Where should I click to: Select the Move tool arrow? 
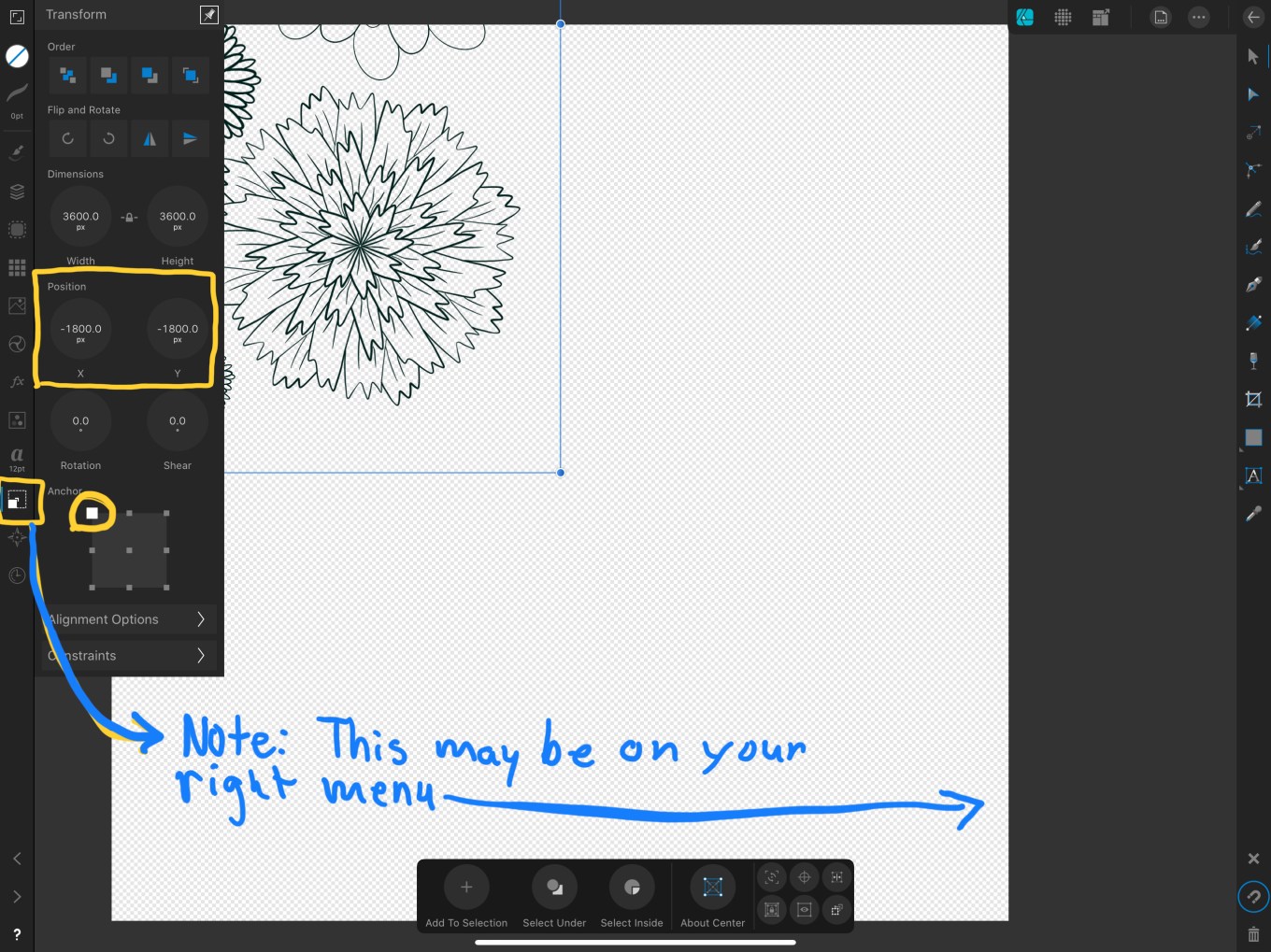click(x=1253, y=56)
